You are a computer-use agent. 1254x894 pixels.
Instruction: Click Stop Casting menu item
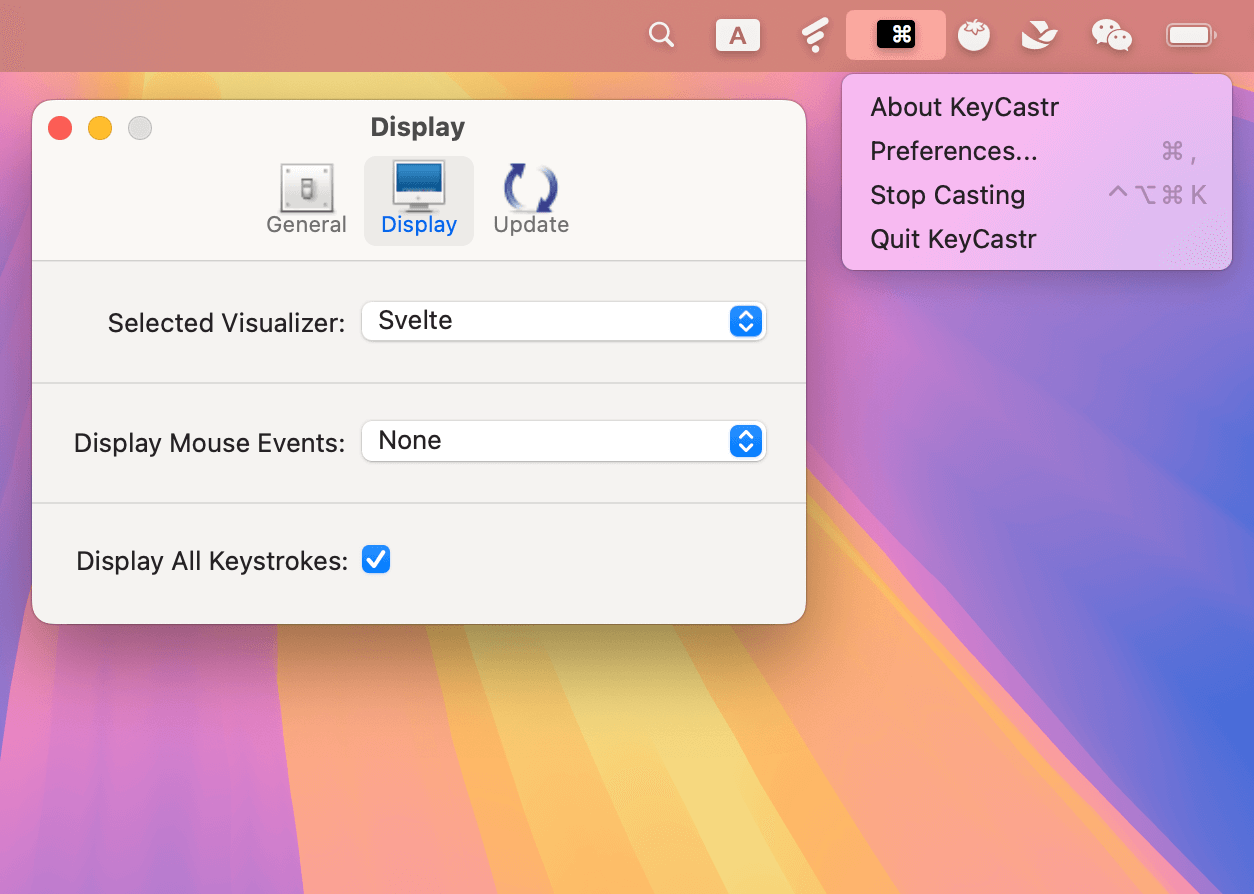point(947,195)
